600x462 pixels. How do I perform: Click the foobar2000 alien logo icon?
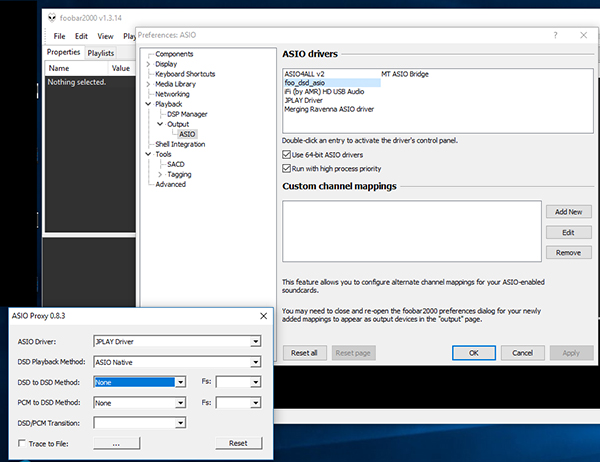[52, 18]
